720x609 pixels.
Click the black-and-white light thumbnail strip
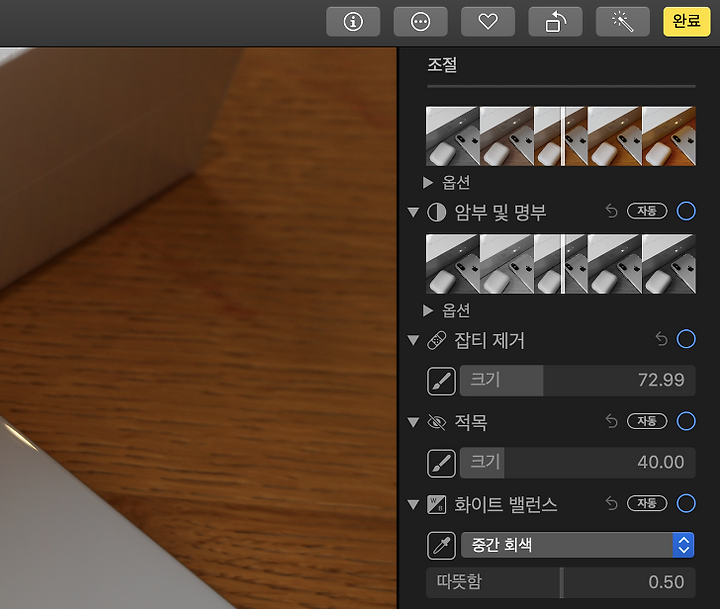(x=561, y=264)
